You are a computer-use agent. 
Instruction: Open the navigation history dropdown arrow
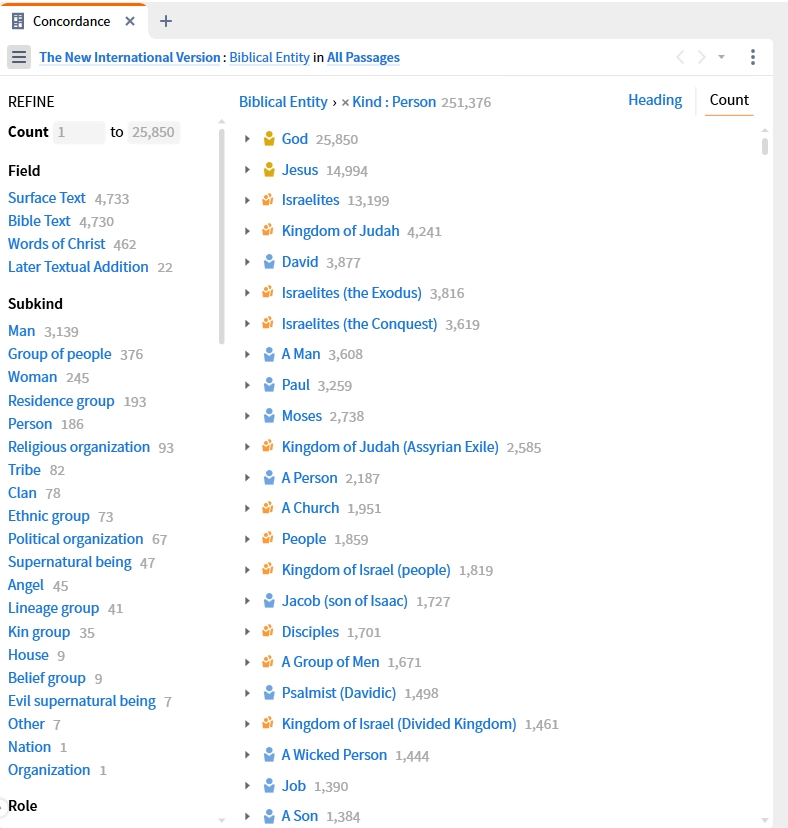tap(722, 57)
